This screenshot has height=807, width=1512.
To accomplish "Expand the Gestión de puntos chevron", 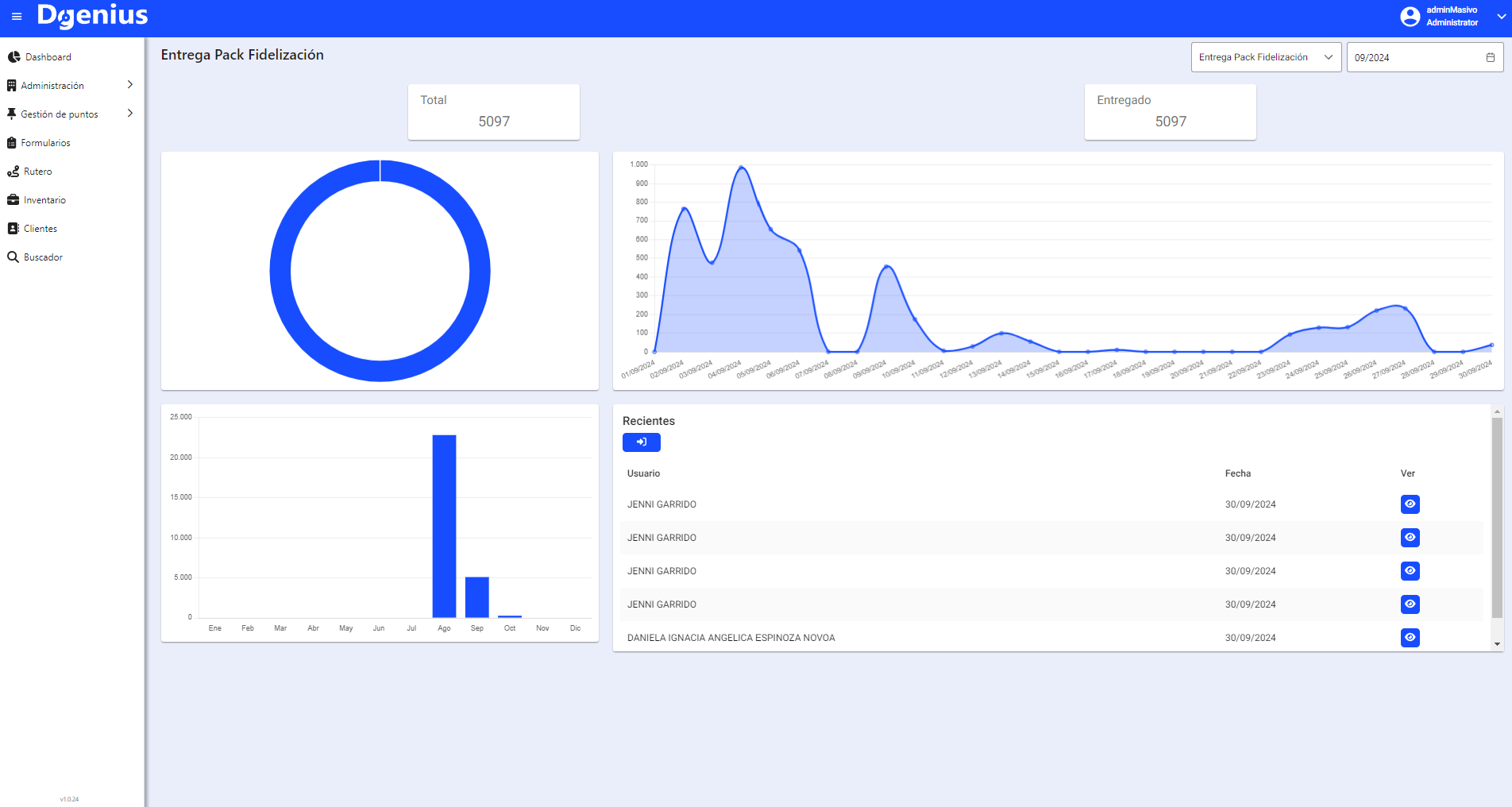I will point(130,114).
